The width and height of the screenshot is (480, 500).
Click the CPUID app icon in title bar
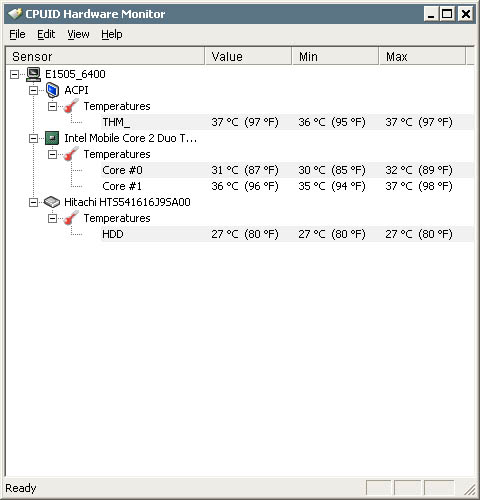click(x=15, y=14)
